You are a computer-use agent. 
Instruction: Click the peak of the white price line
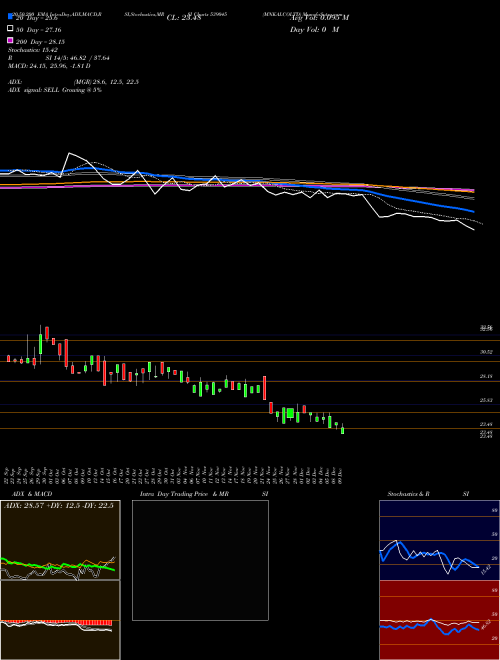pos(69,153)
